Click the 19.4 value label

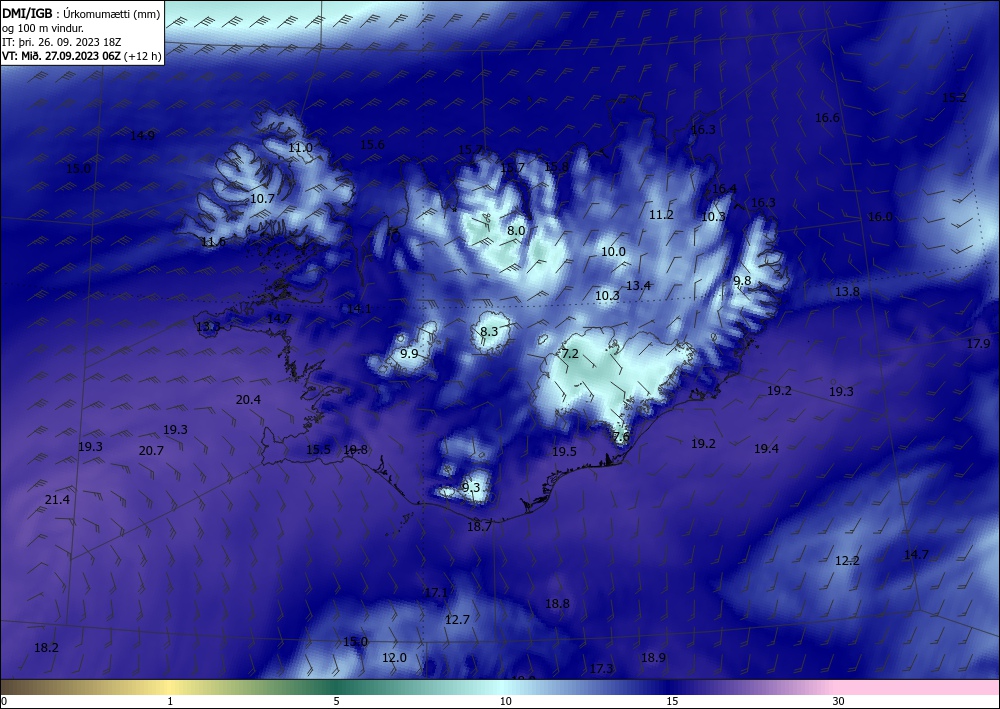[766, 448]
